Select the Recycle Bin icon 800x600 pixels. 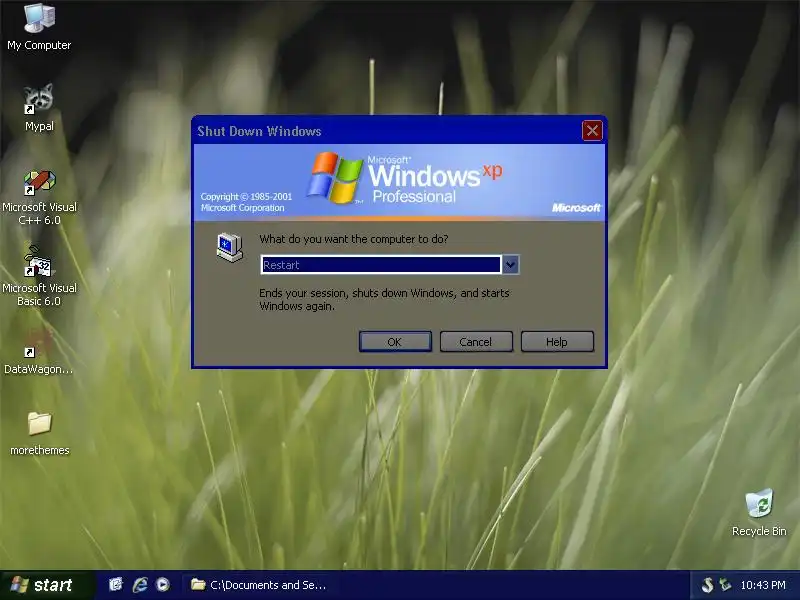[x=759, y=513]
